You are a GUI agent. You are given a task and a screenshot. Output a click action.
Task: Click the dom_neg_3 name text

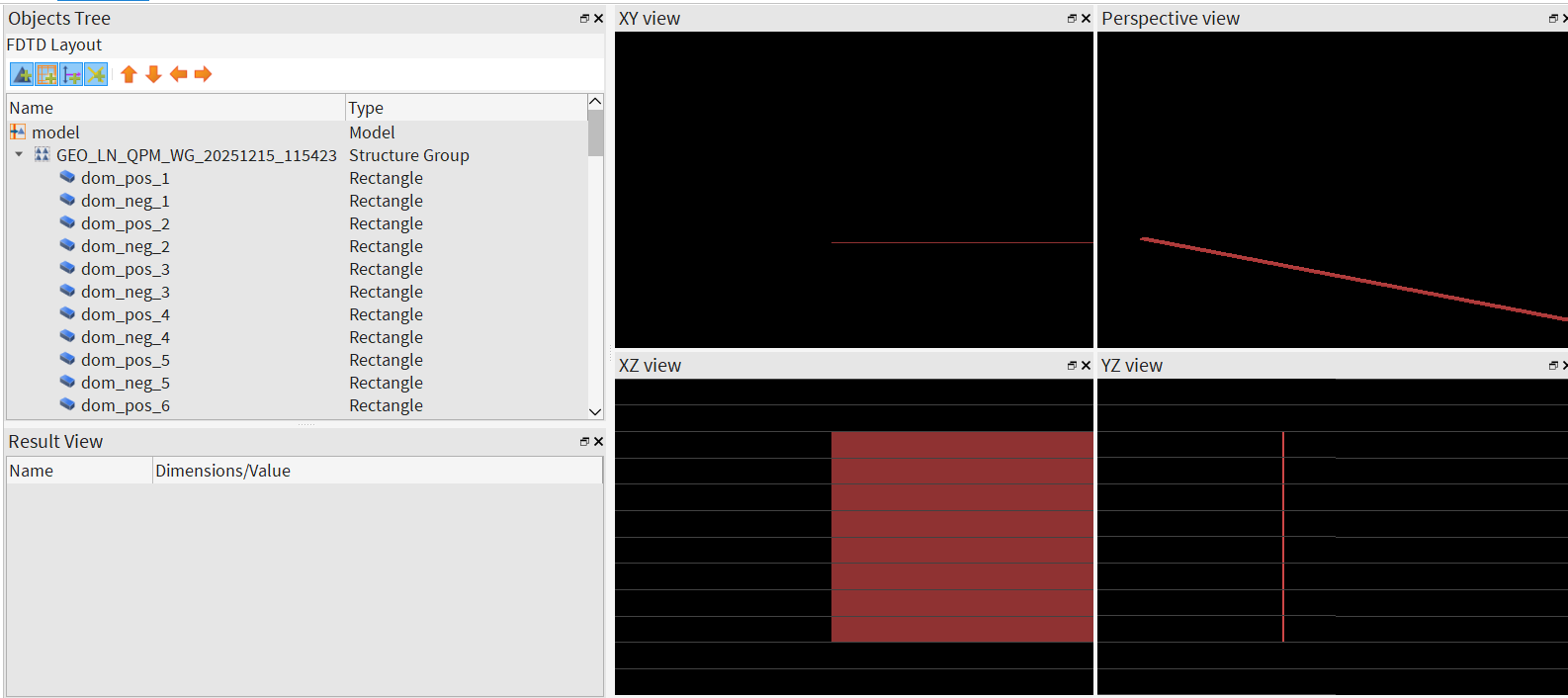(x=126, y=292)
